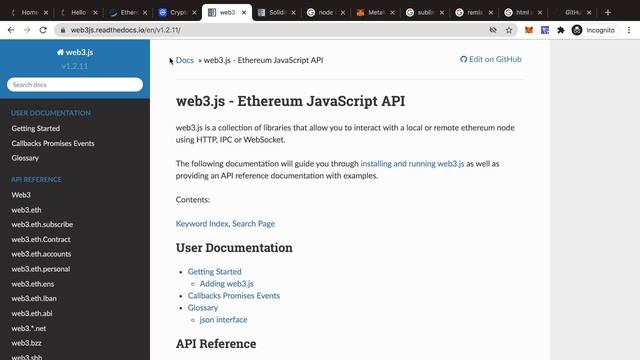Open the json interface link
The height and width of the screenshot is (360, 640).
[x=223, y=319]
